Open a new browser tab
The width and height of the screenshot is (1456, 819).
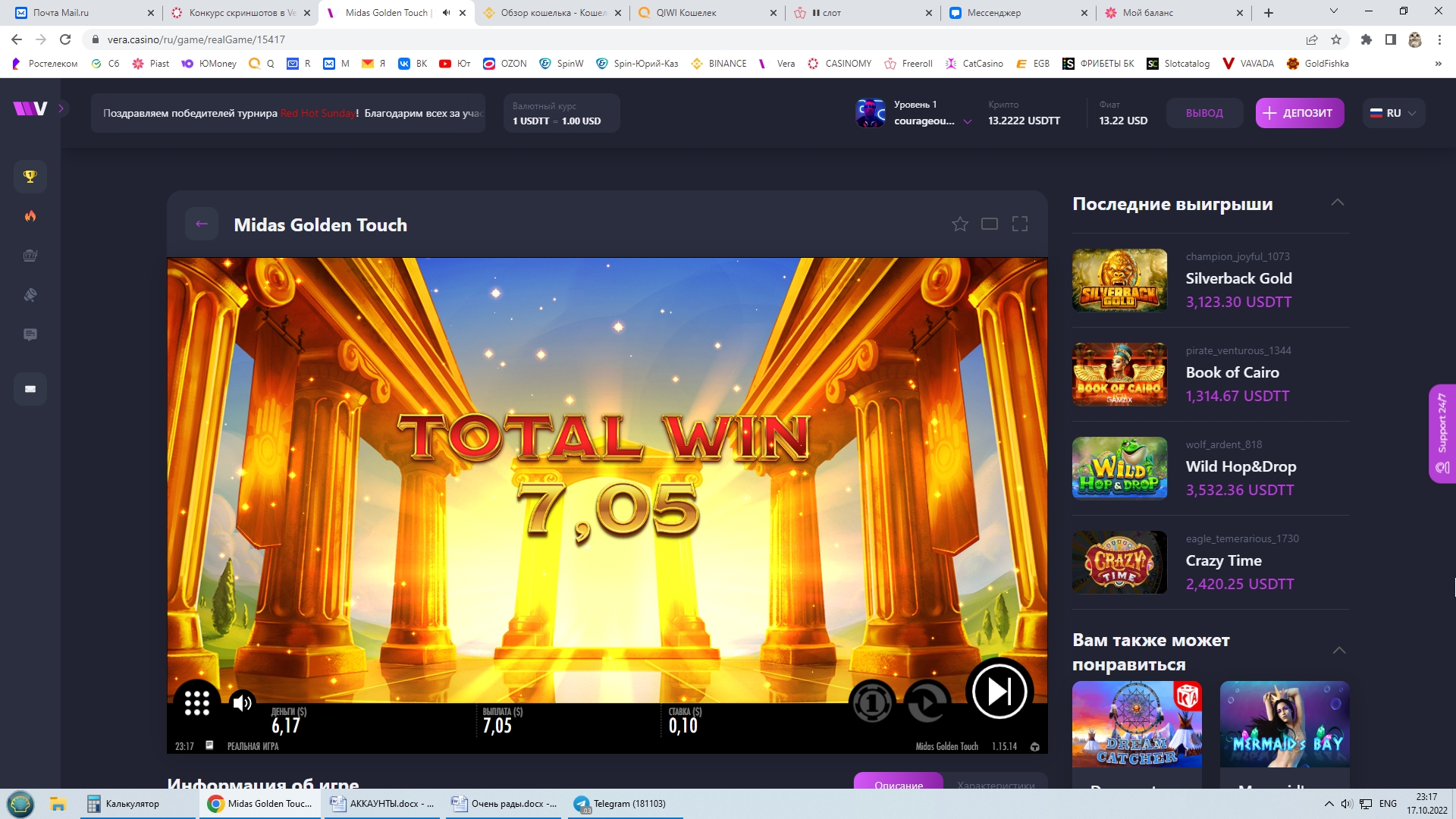coord(1269,13)
